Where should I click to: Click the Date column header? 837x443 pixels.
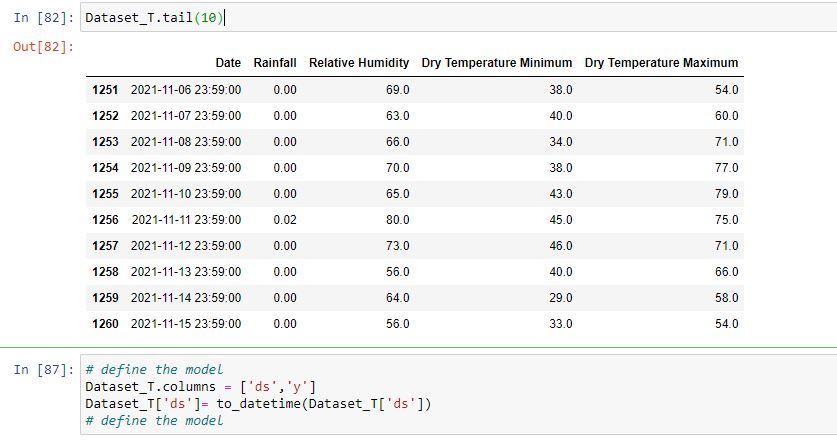click(x=228, y=62)
